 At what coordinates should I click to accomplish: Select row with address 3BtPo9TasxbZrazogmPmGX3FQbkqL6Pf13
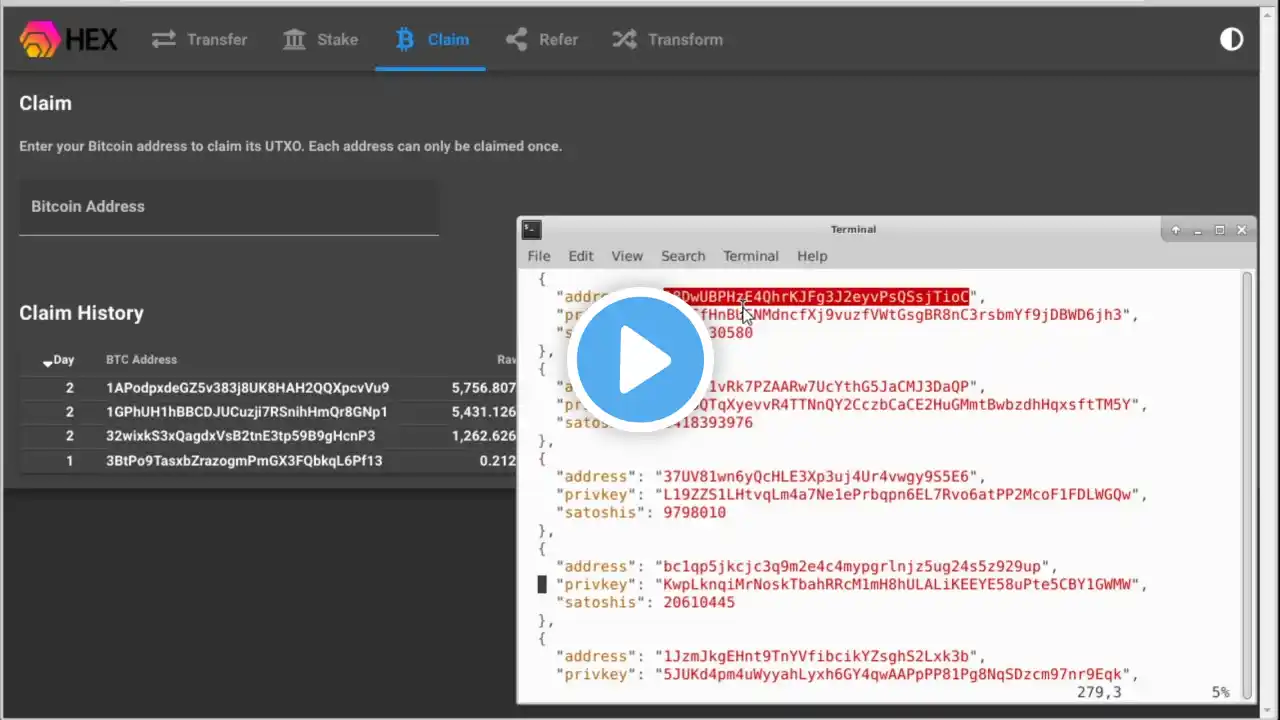coord(268,461)
